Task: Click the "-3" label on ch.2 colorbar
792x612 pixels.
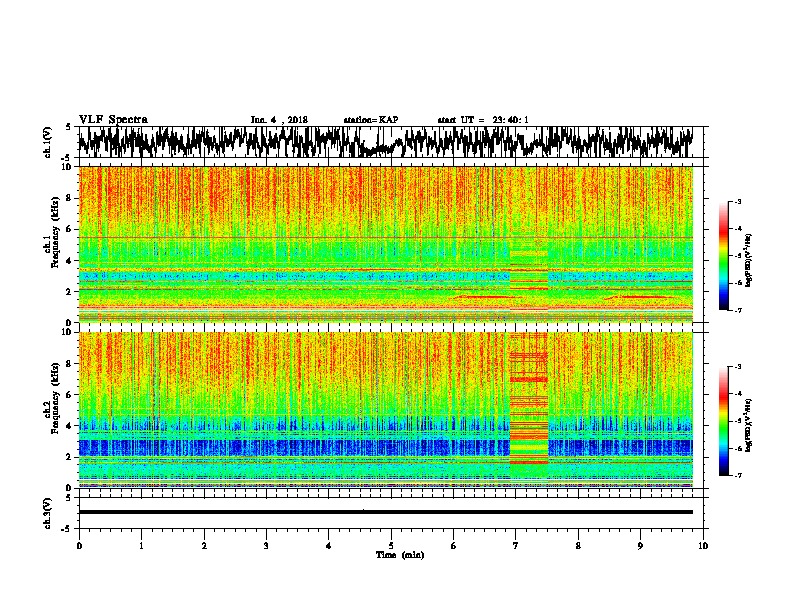Action: (737, 367)
